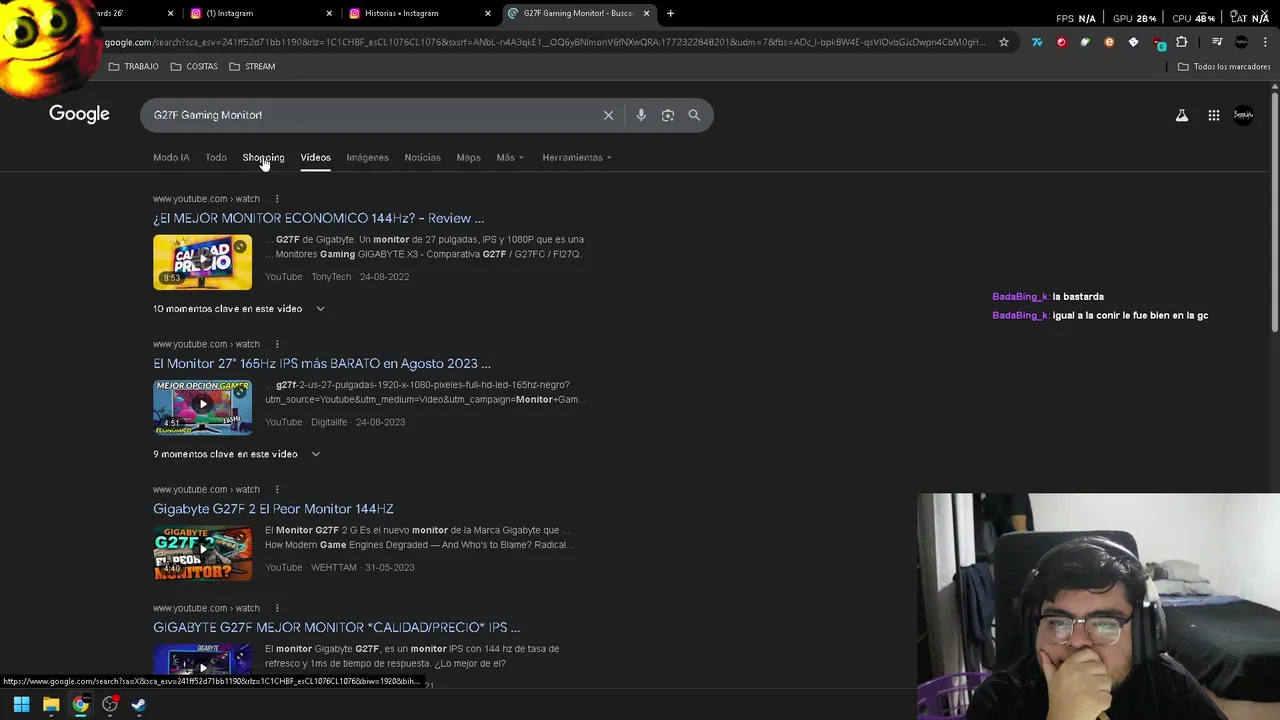Open the Más dropdown
Viewport: 1280px width, 720px height.
pos(510,157)
